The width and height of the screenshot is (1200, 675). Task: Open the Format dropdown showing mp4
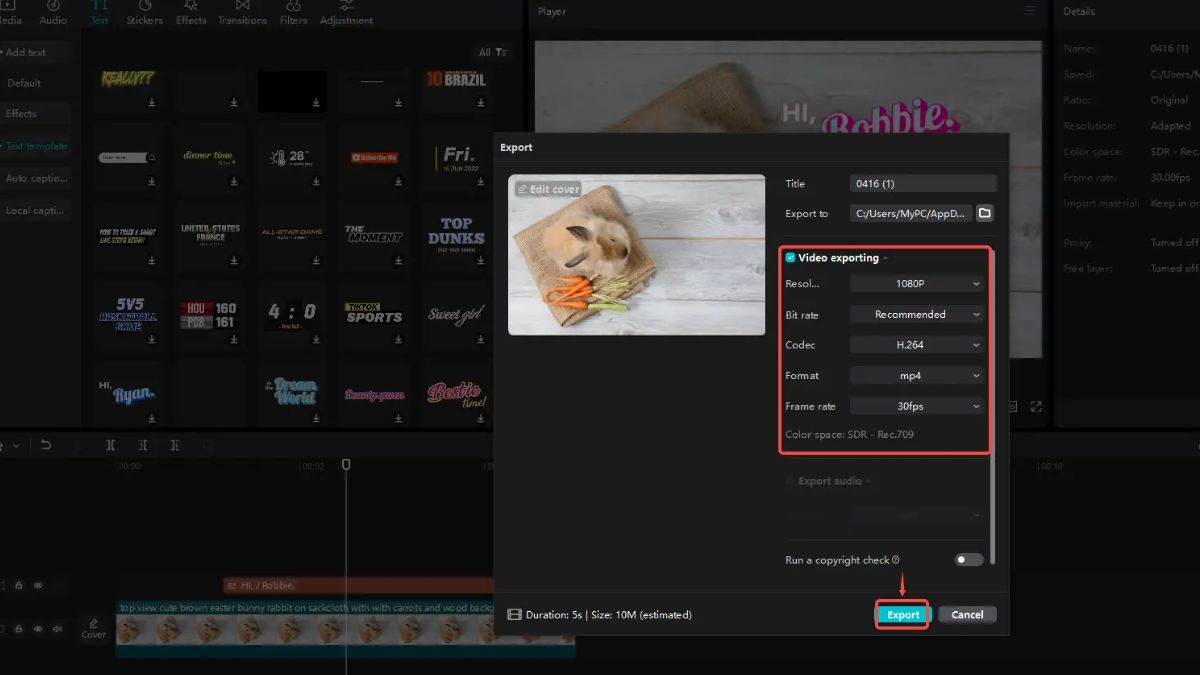tap(917, 376)
